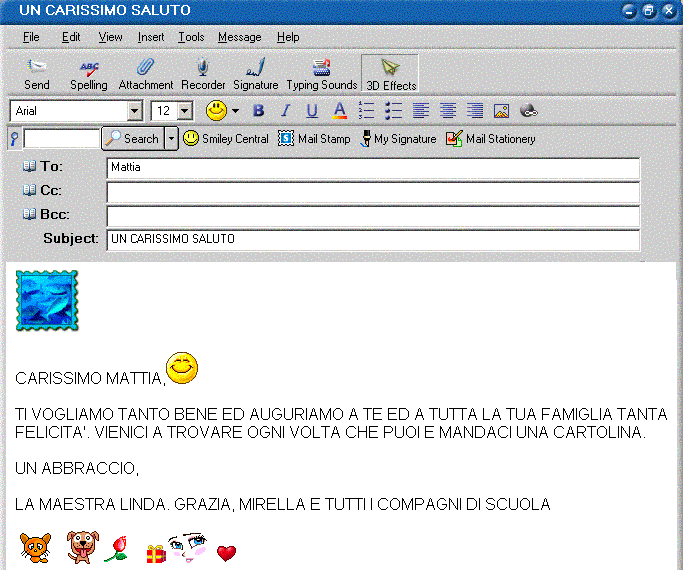Click line starting "LA MAESTRA LINDA"
Screen dimensions: 683x570
[x=283, y=504]
